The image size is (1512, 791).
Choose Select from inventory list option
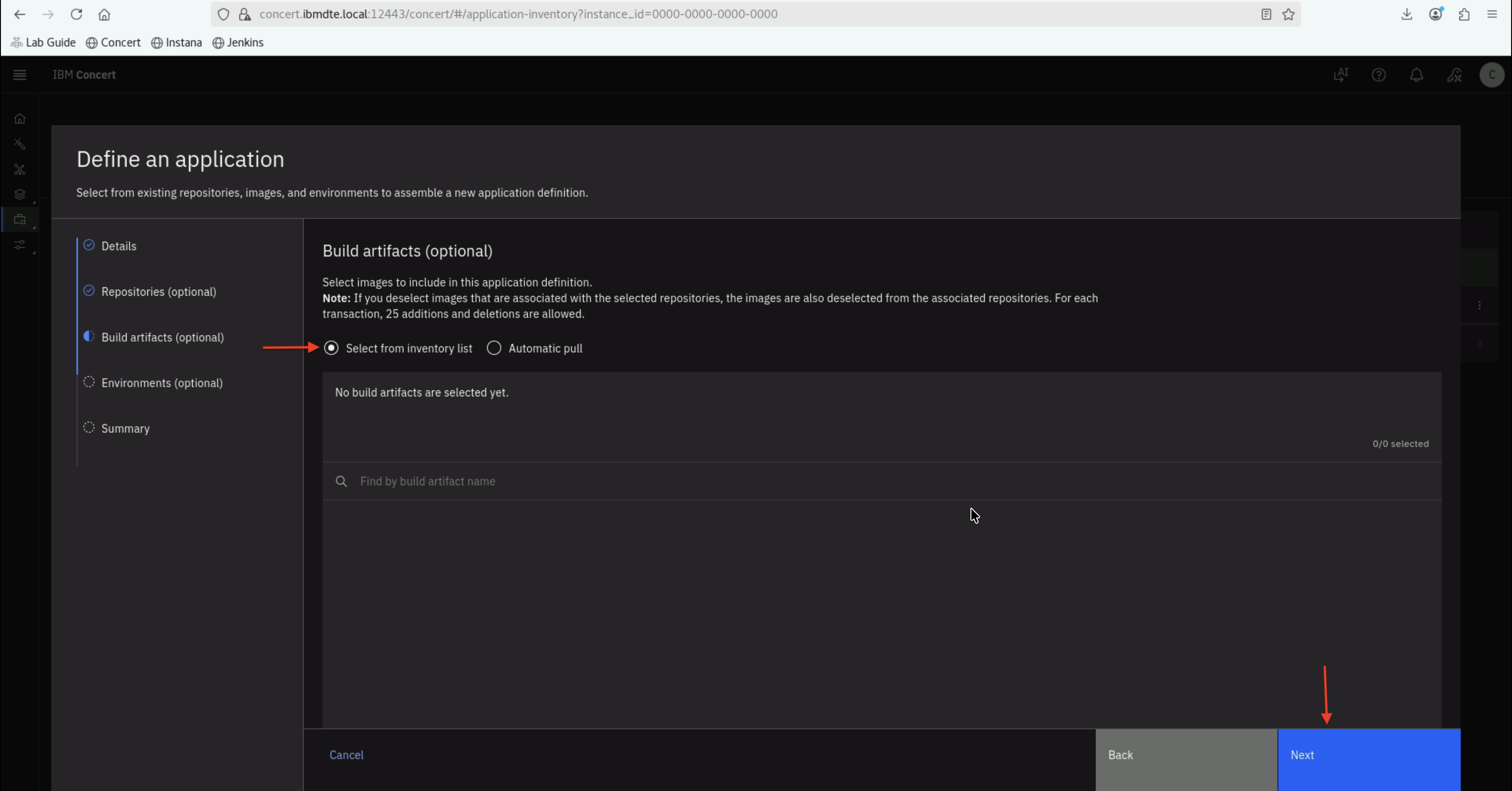click(398, 348)
